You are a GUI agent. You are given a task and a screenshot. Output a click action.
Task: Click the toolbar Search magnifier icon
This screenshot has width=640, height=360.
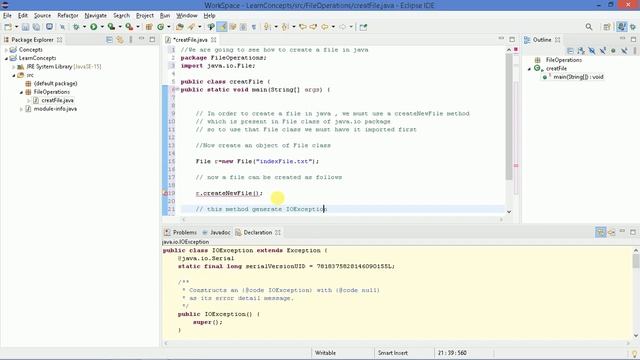[x=589, y=27]
